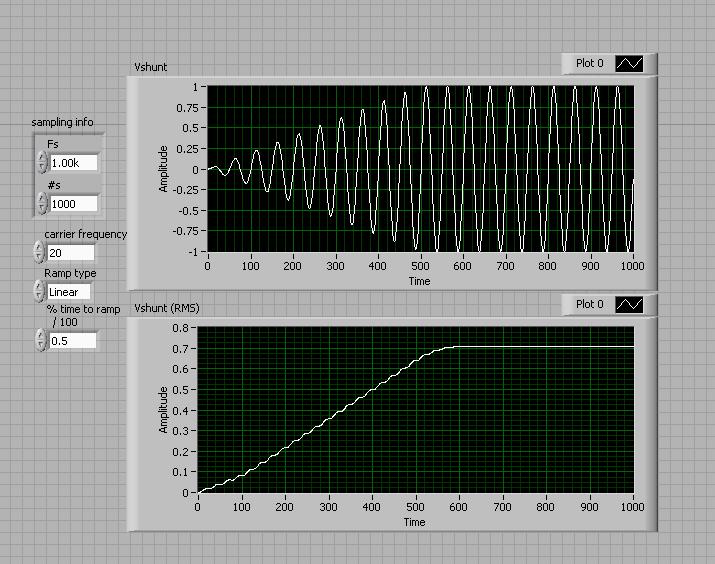715x564 pixels.
Task: Decrease % time to ramp using its down arrow
Action: tap(41, 346)
